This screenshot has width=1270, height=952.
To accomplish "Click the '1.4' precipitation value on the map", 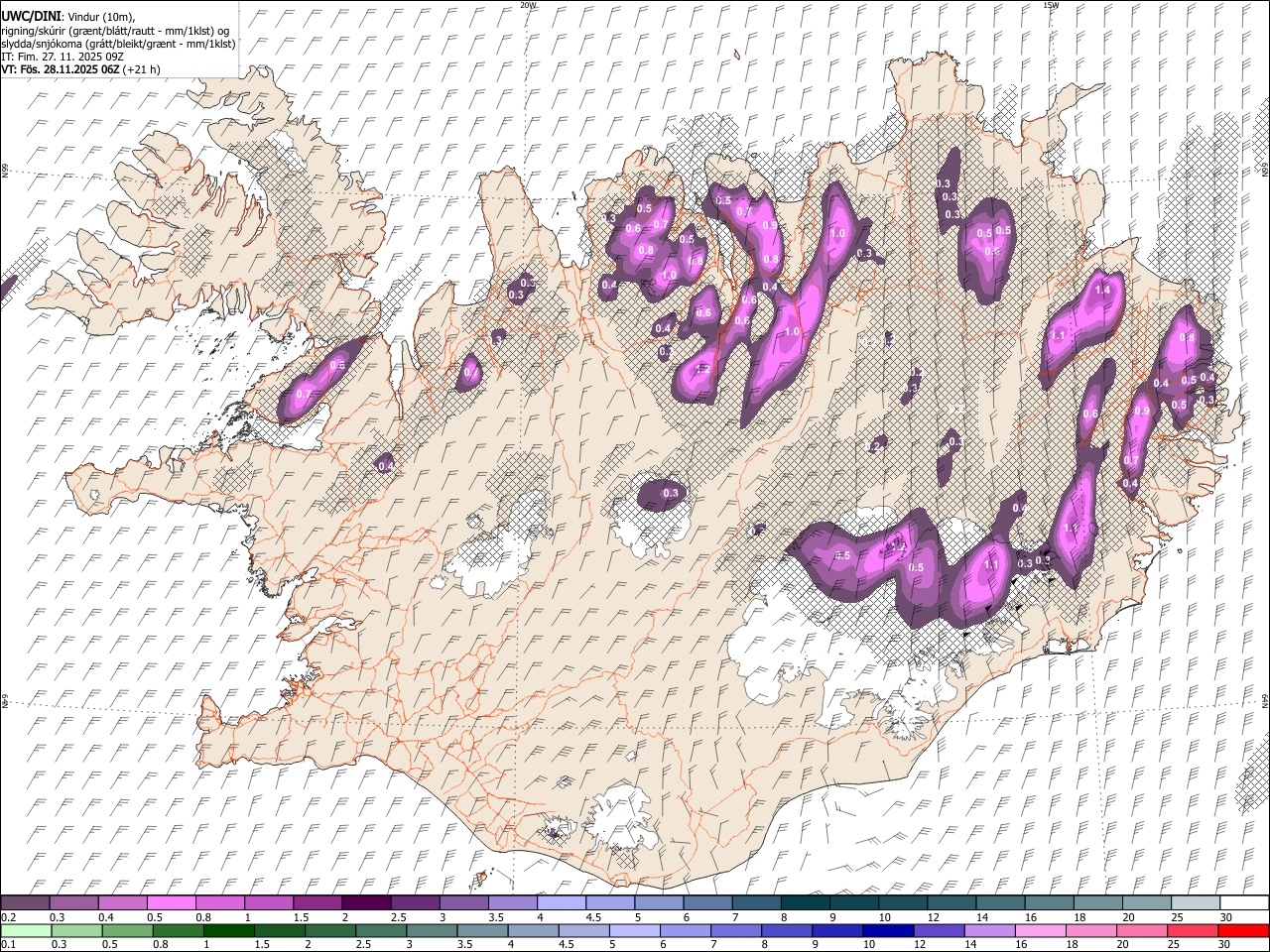I will coord(1101,291).
